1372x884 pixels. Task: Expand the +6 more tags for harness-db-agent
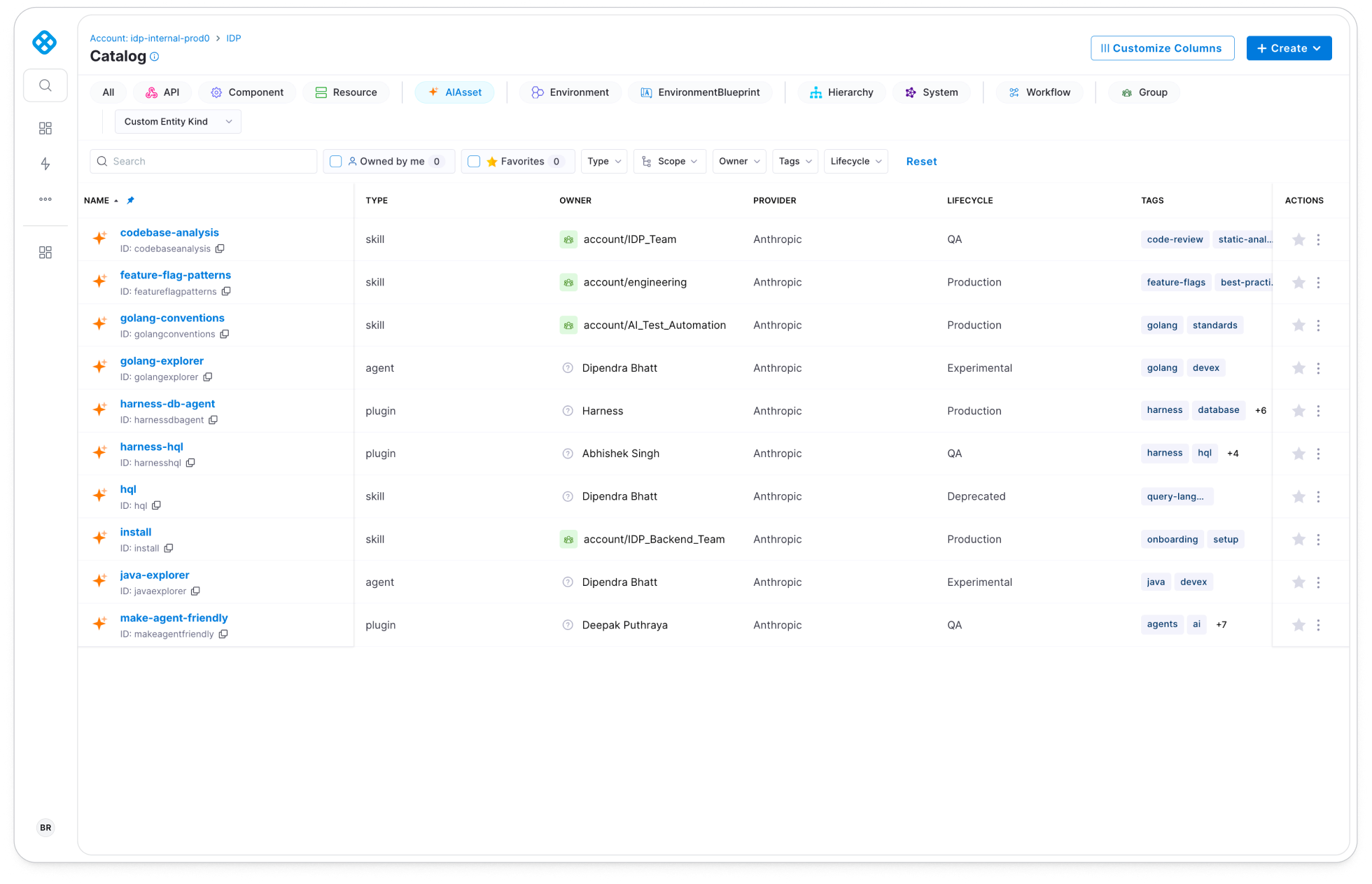pyautogui.click(x=1261, y=411)
